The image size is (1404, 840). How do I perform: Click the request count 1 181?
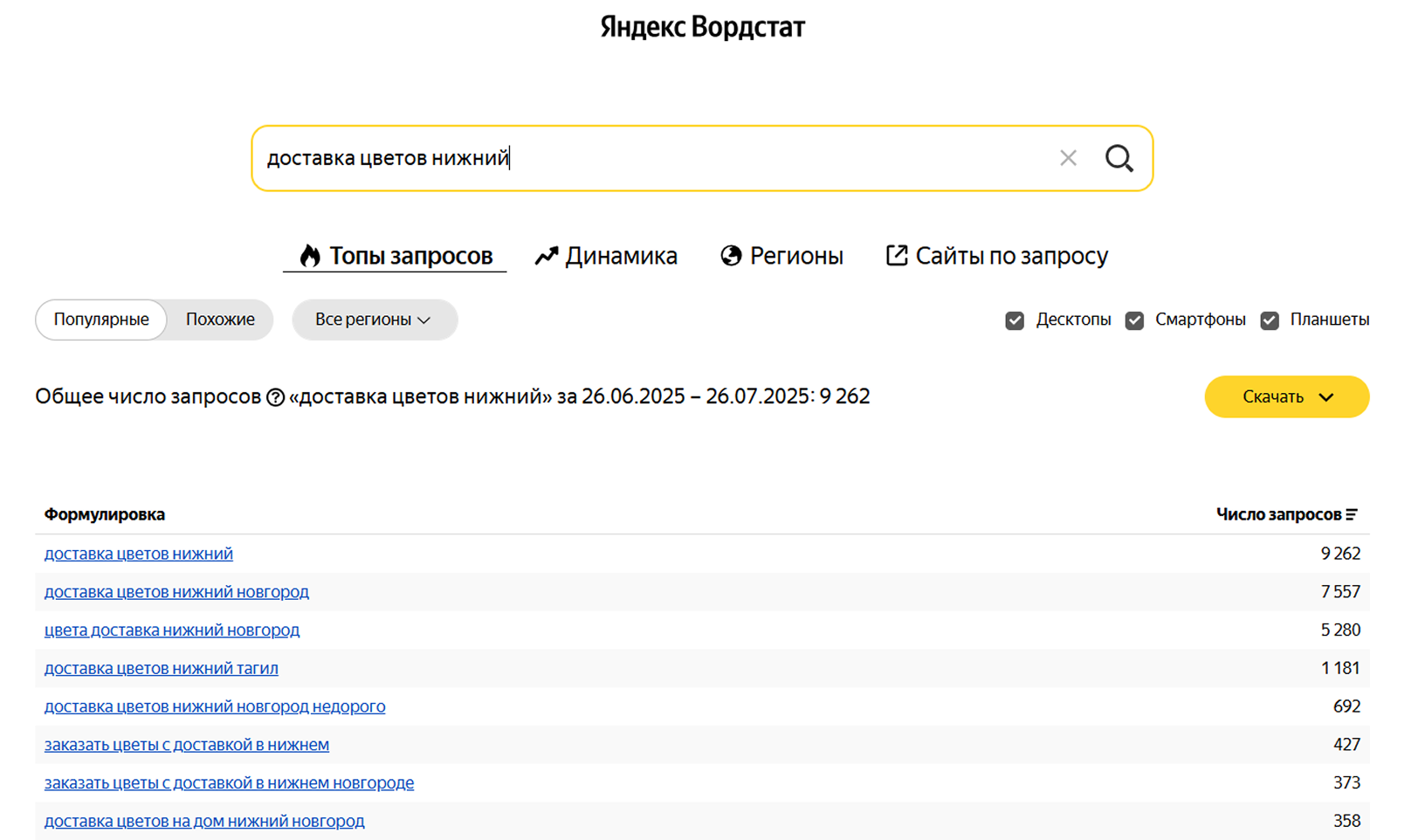pyautogui.click(x=1340, y=669)
